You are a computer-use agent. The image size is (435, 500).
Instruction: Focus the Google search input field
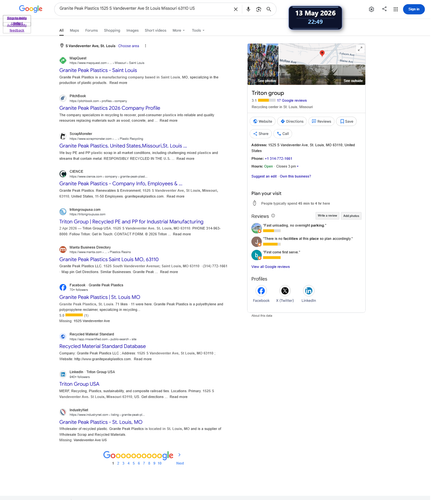coord(143,9)
